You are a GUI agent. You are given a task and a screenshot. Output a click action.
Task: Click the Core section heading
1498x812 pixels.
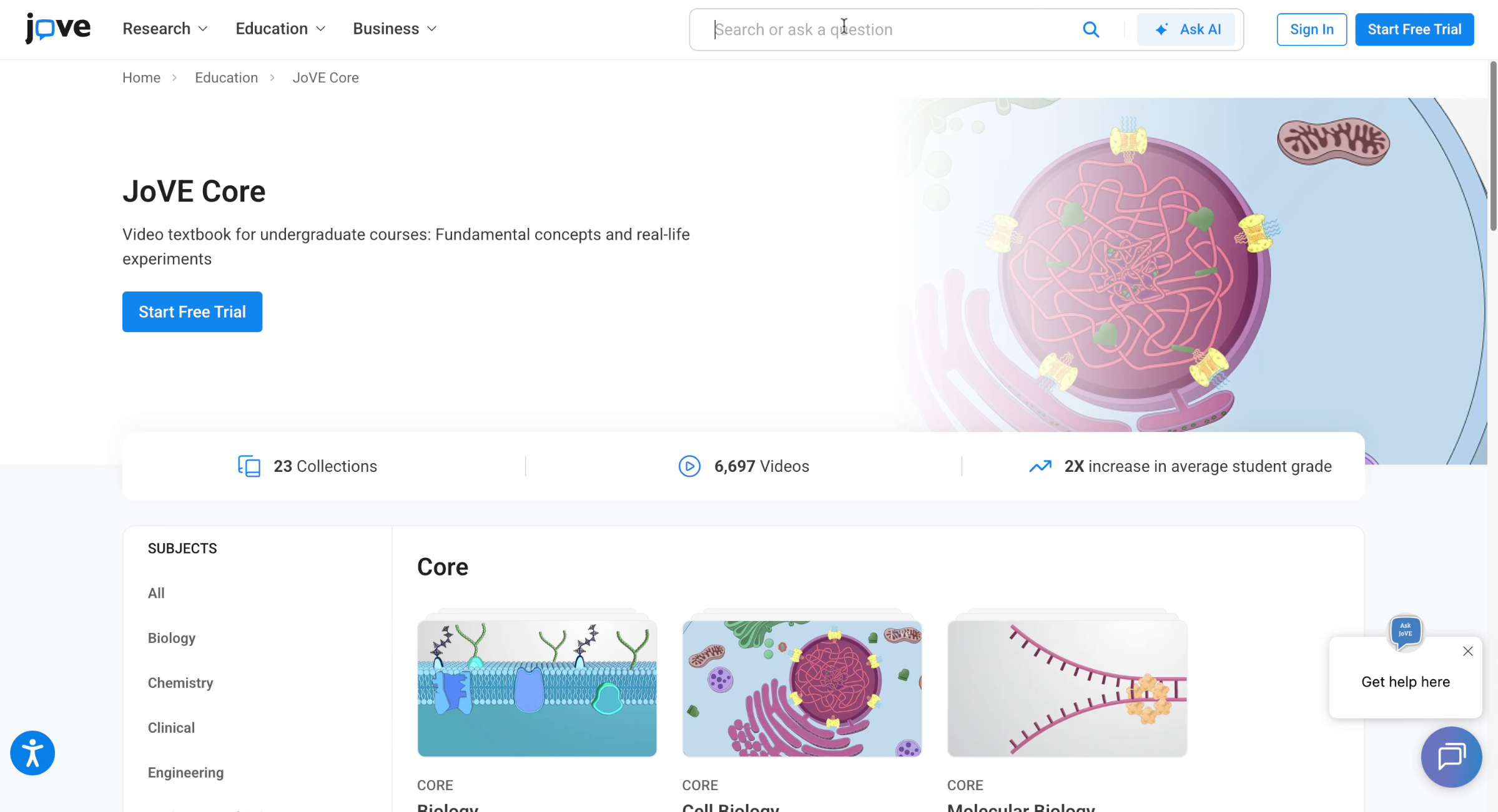pos(443,567)
